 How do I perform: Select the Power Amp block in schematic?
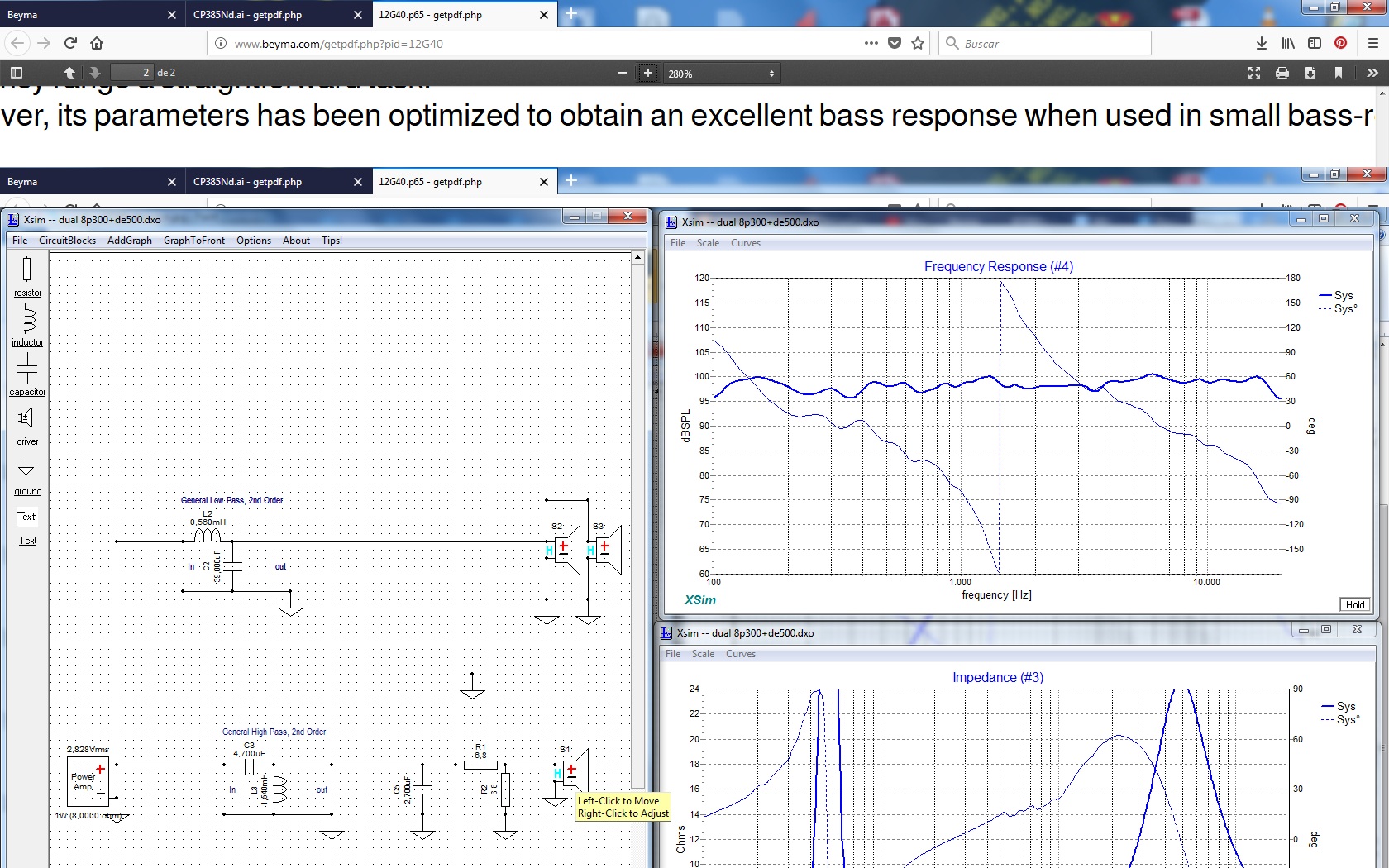[x=88, y=782]
